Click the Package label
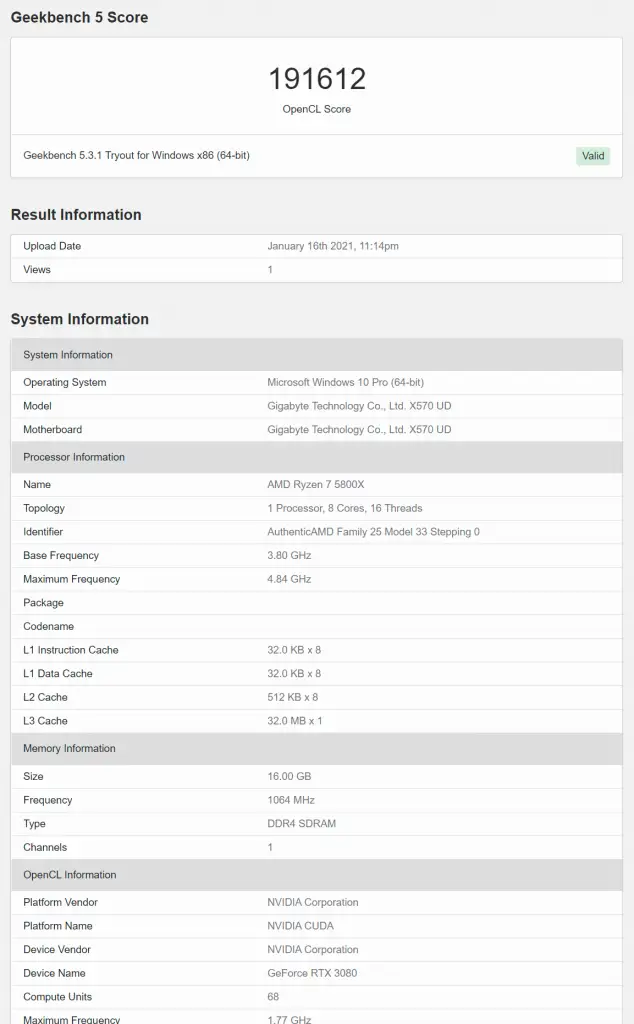 click(43, 603)
